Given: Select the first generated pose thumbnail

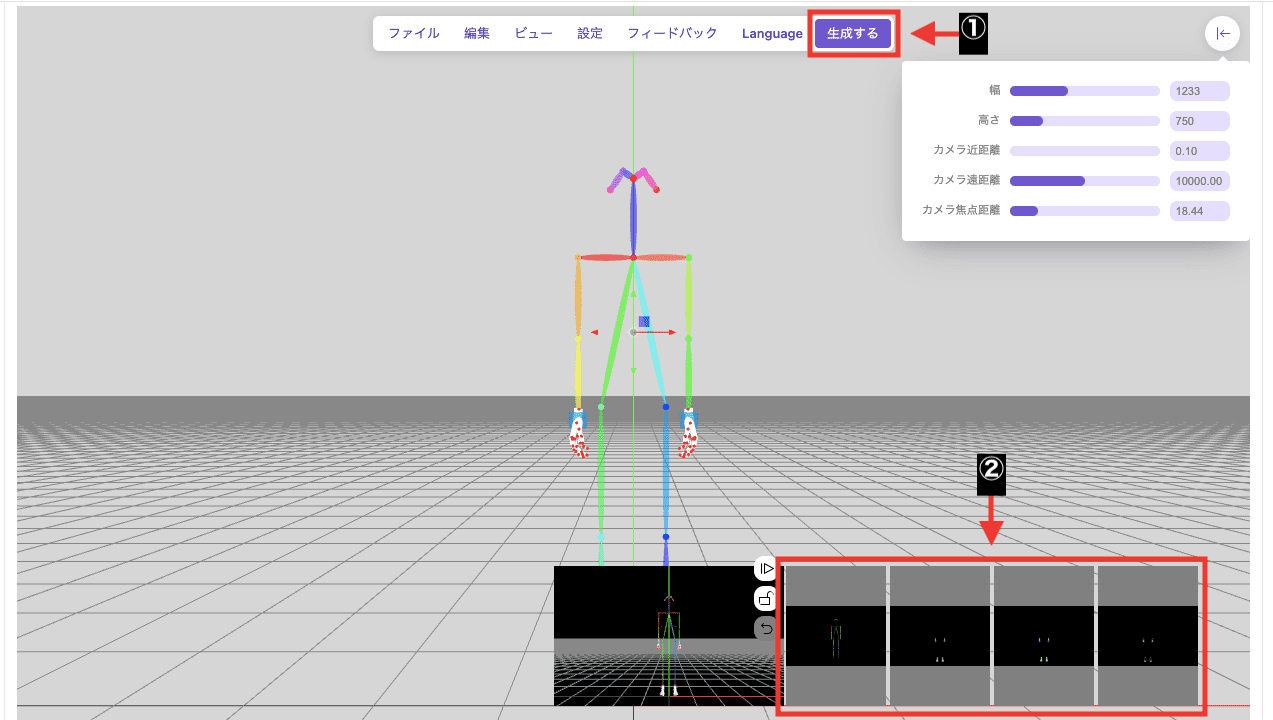Looking at the screenshot, I should tap(836, 636).
